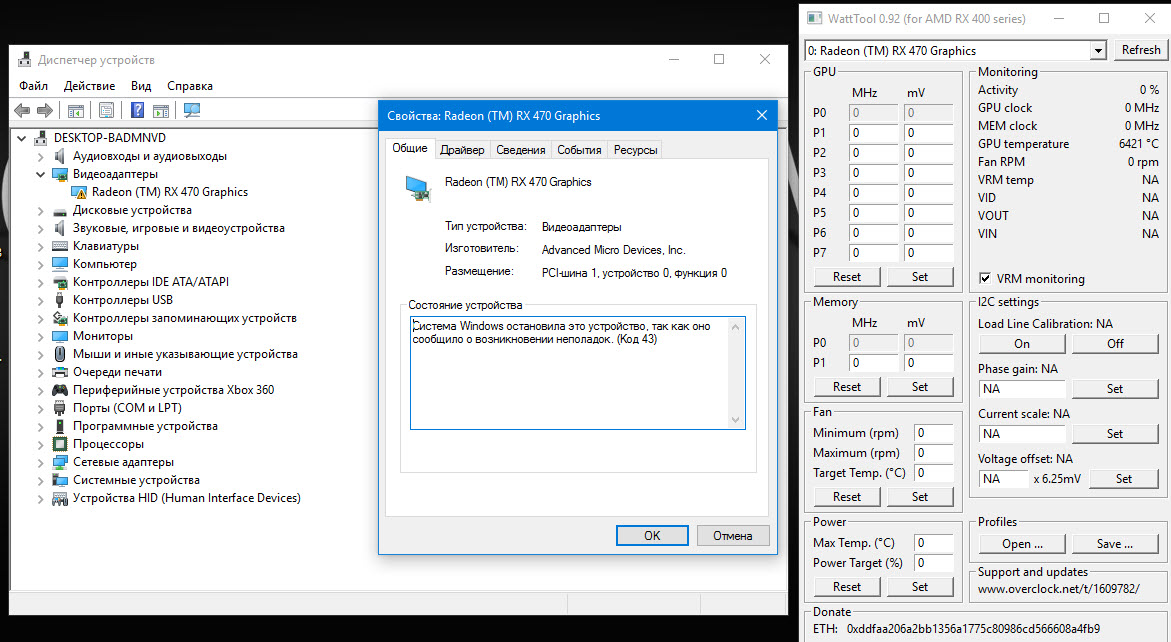Expand the Мониторы node

40,336
